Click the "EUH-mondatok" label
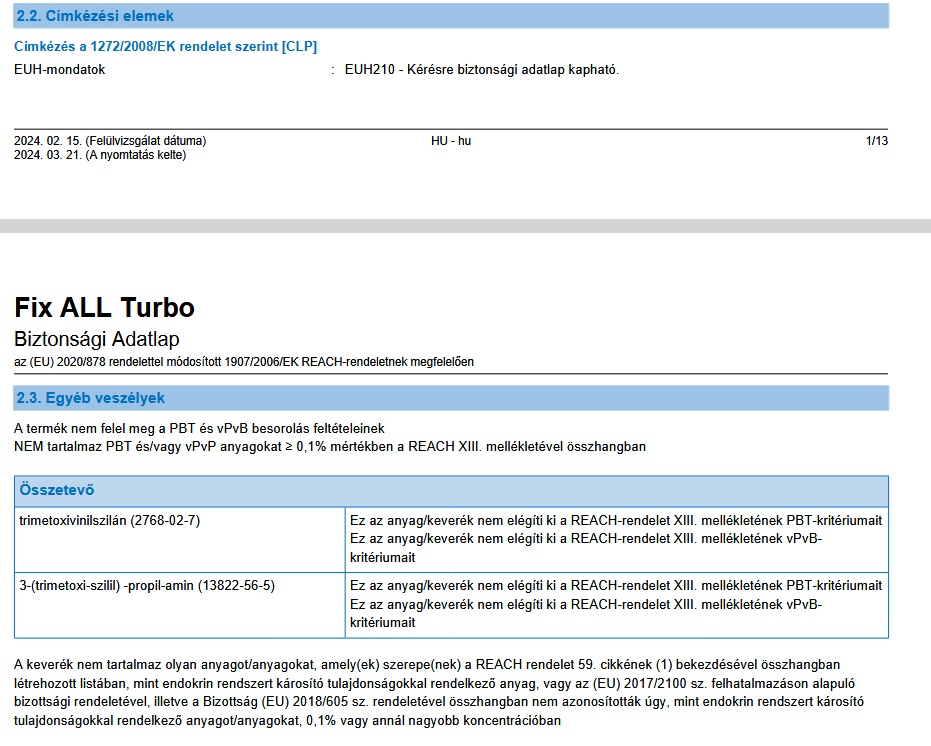Screen dimensions: 931x746 pos(60,70)
